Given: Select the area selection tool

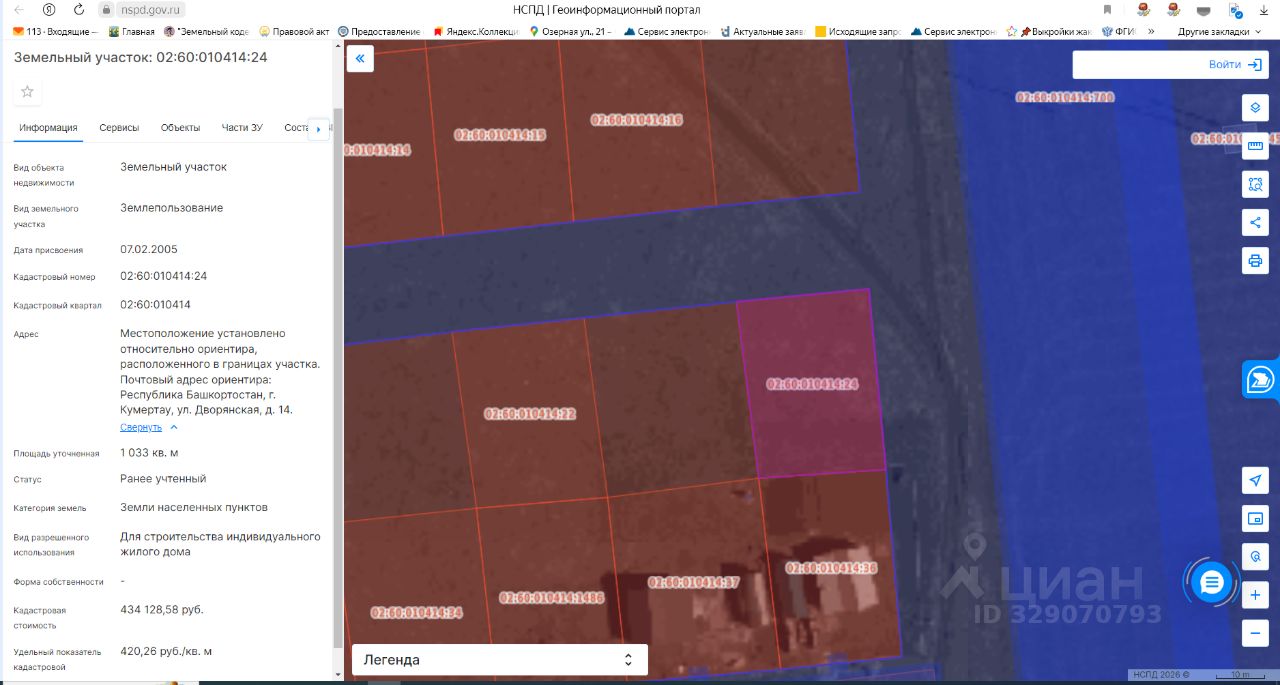Looking at the screenshot, I should [1255, 184].
